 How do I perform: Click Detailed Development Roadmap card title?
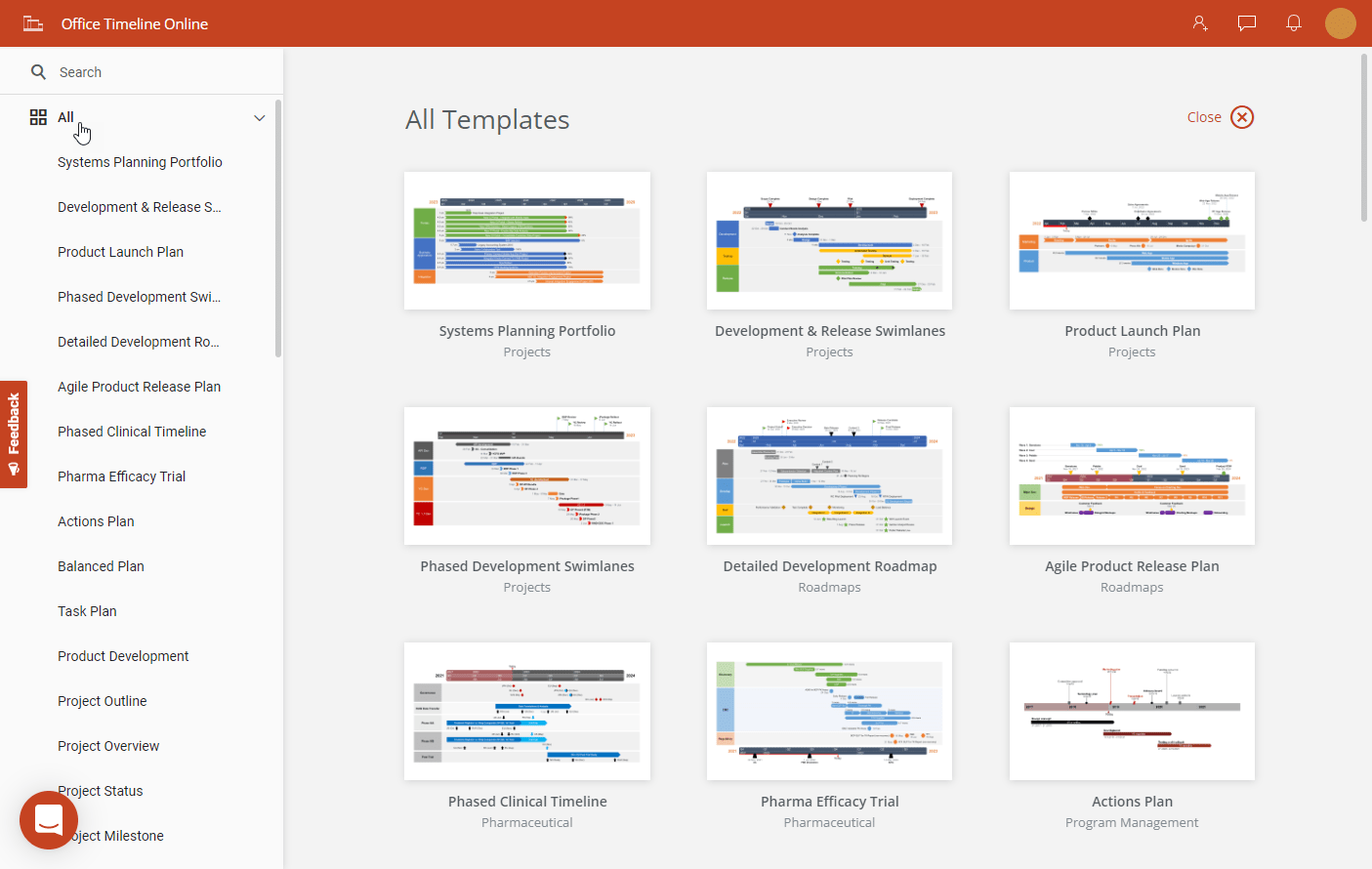pyautogui.click(x=830, y=566)
